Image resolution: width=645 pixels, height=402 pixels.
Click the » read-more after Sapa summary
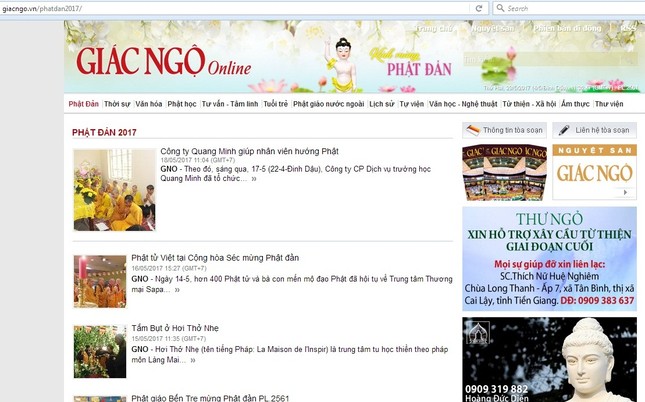(x=177, y=290)
